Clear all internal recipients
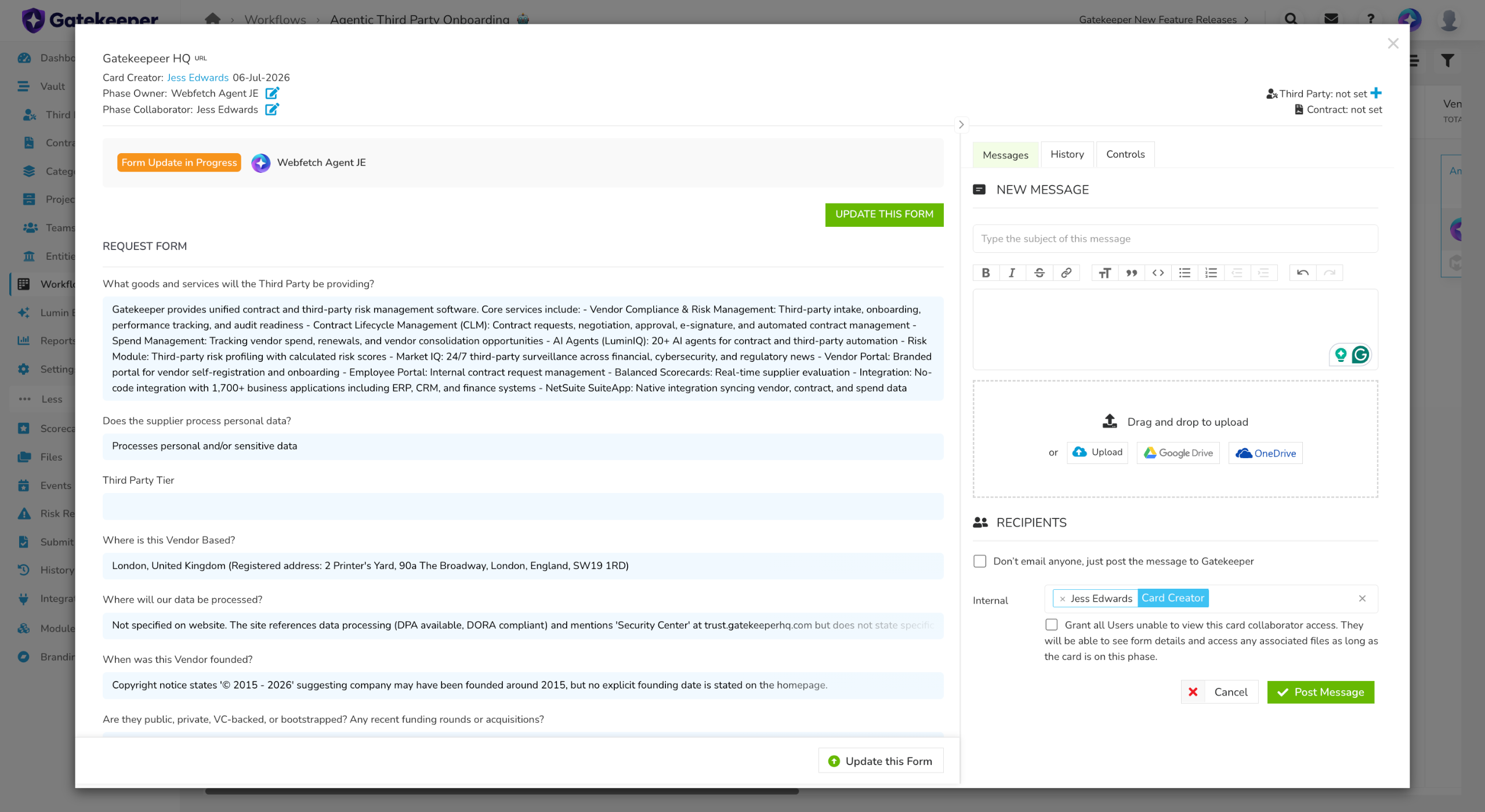Image resolution: width=1485 pixels, height=812 pixels. (x=1362, y=599)
